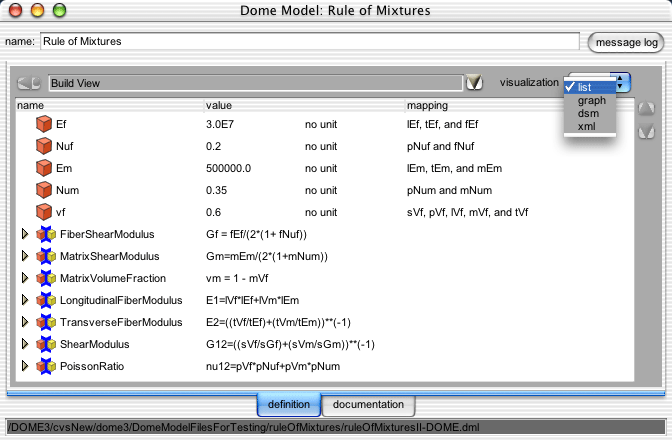The width and height of the screenshot is (672, 441).
Task: Click formula 'vm = 1 - mVf'
Action: click(x=237, y=278)
